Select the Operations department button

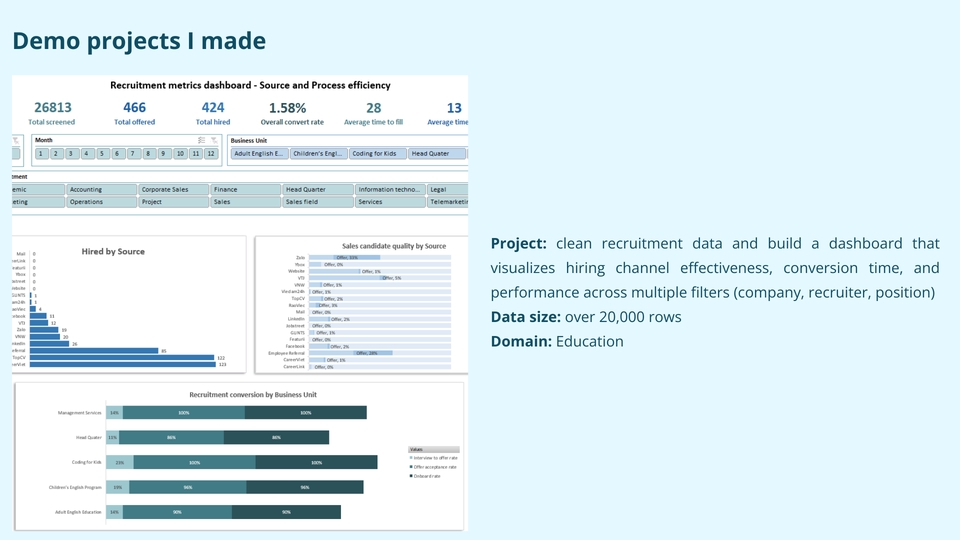tap(102, 202)
